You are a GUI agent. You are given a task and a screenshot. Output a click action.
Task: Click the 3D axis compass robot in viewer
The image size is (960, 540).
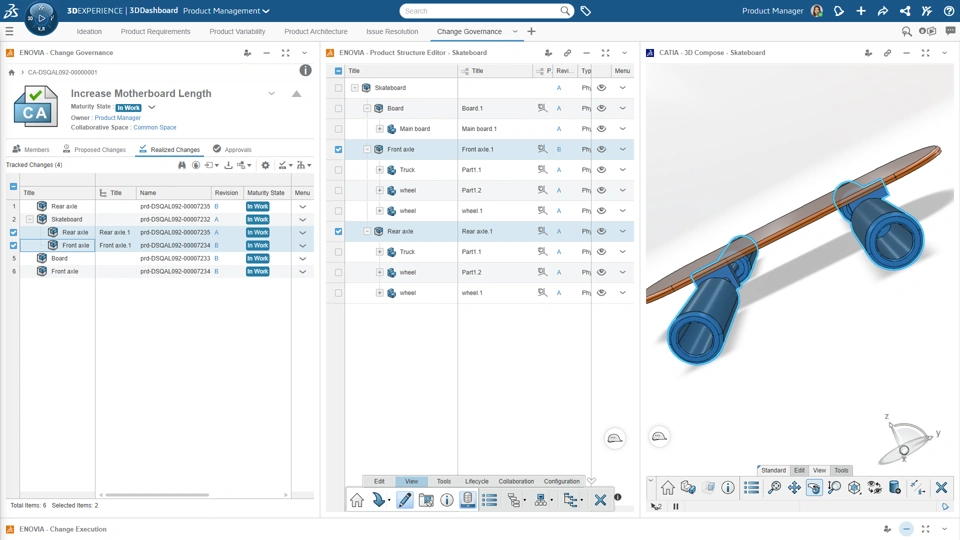(907, 441)
